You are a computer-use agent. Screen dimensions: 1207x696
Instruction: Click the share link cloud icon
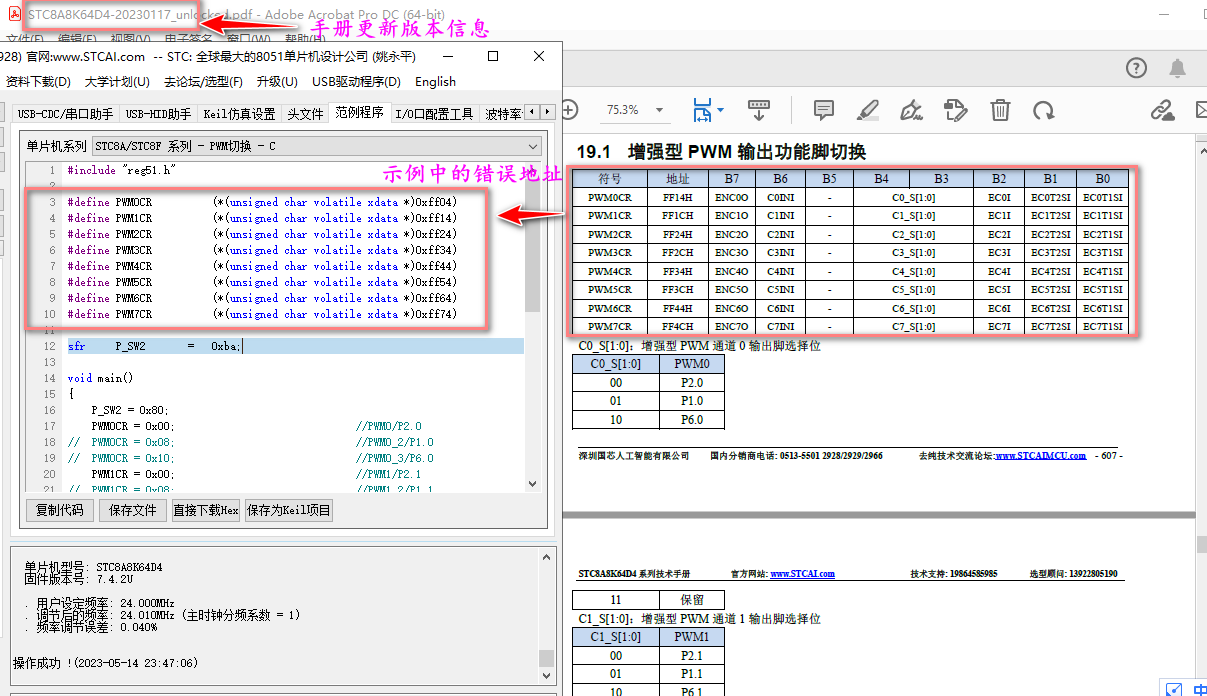tap(1162, 110)
